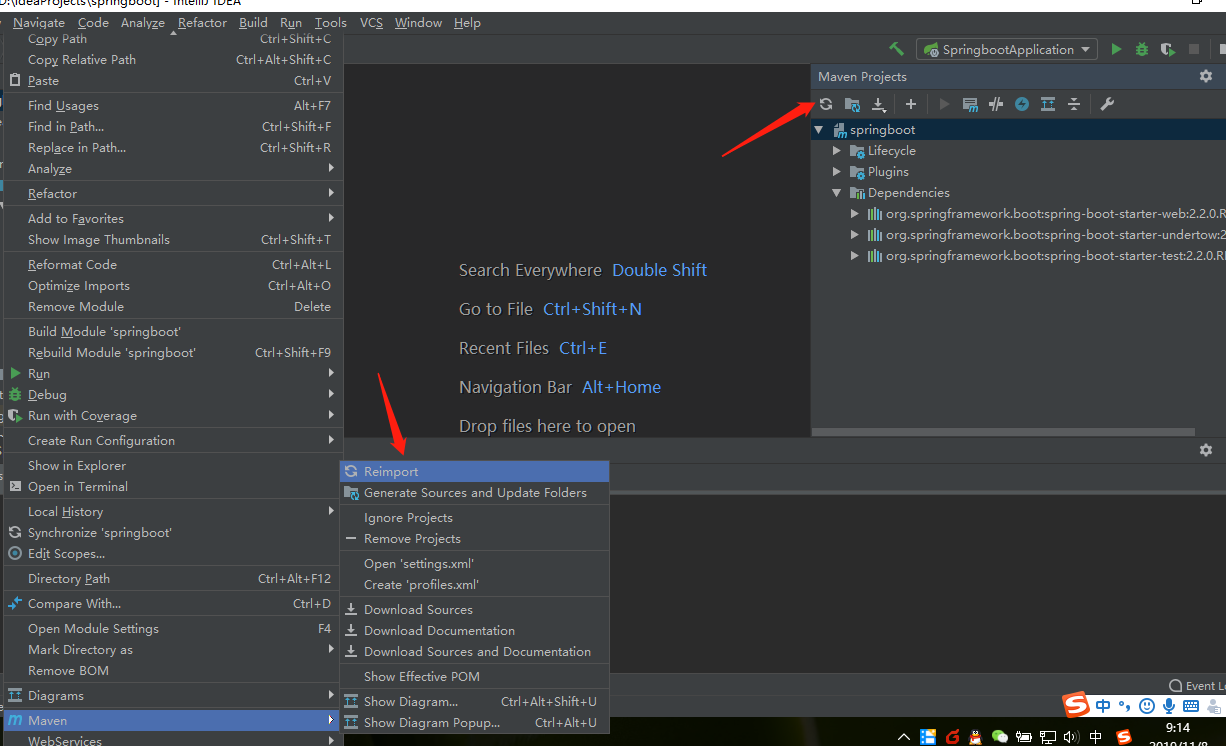
Task: Open Maven Settings wrench icon
Action: pos(1107,104)
